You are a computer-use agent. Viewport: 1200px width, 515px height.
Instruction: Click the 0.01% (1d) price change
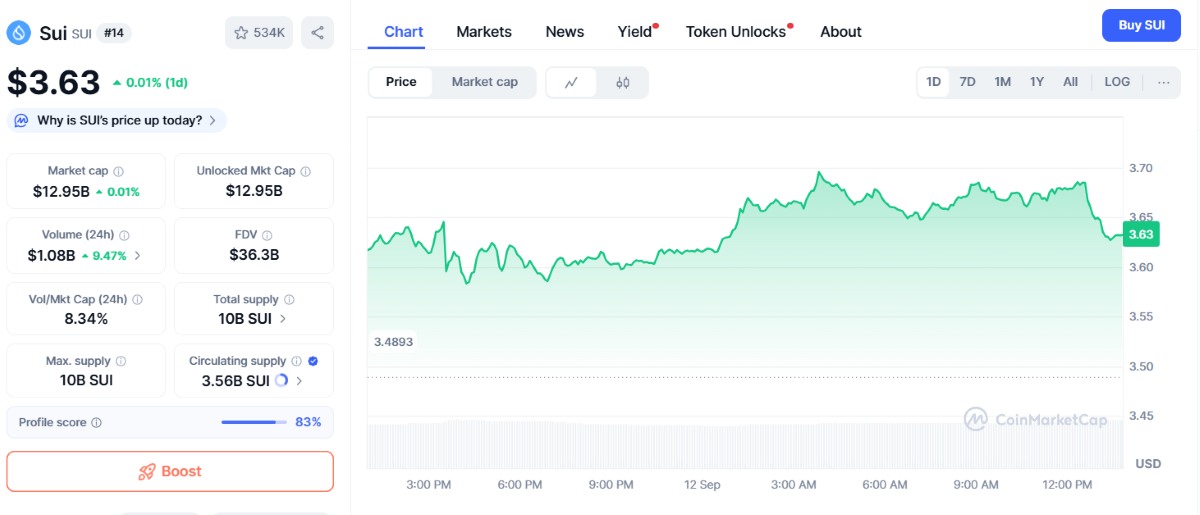(149, 82)
